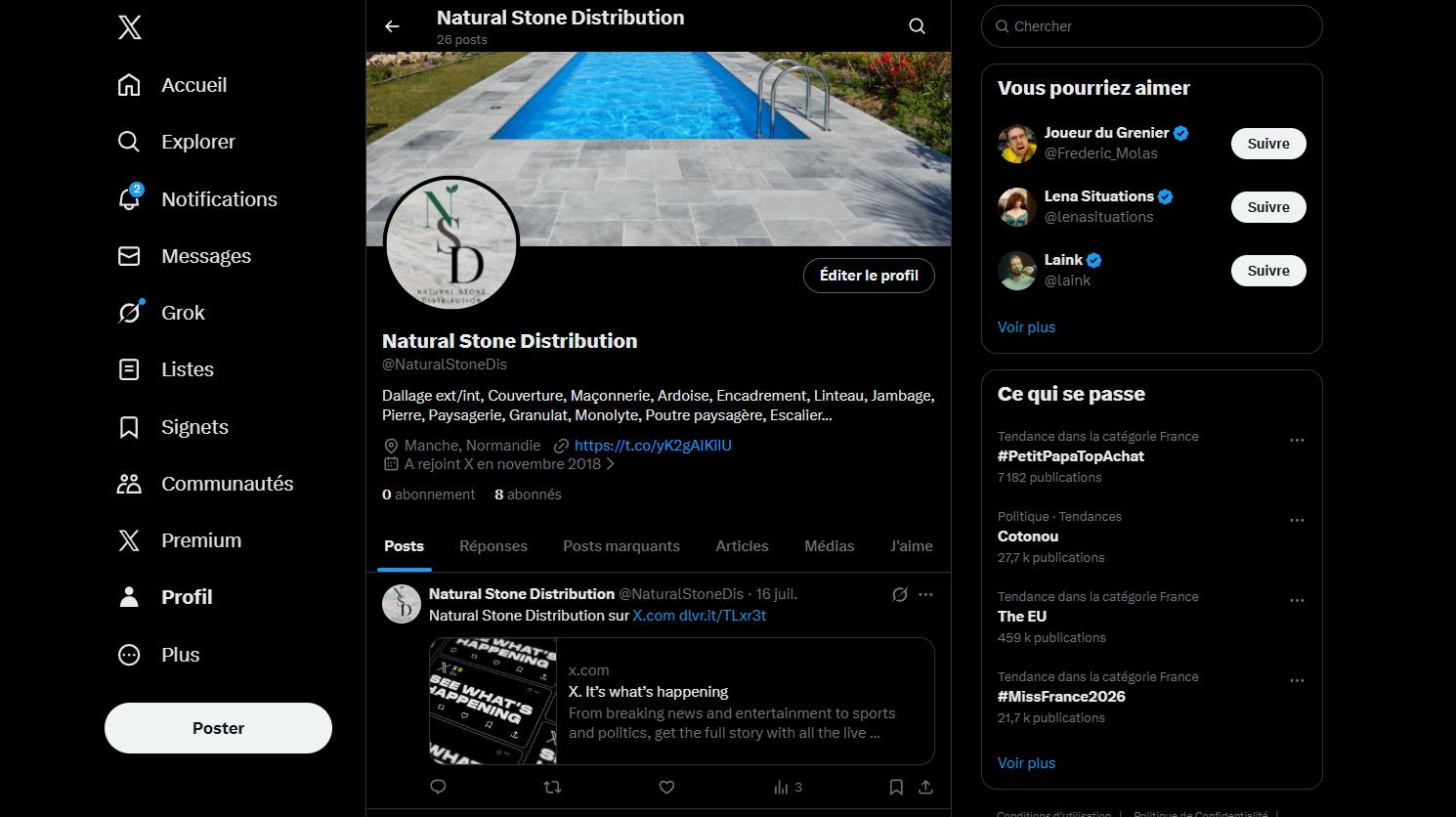Open the NSD profile avatar picture
Screen dimensions: 1456x817
tap(450, 244)
